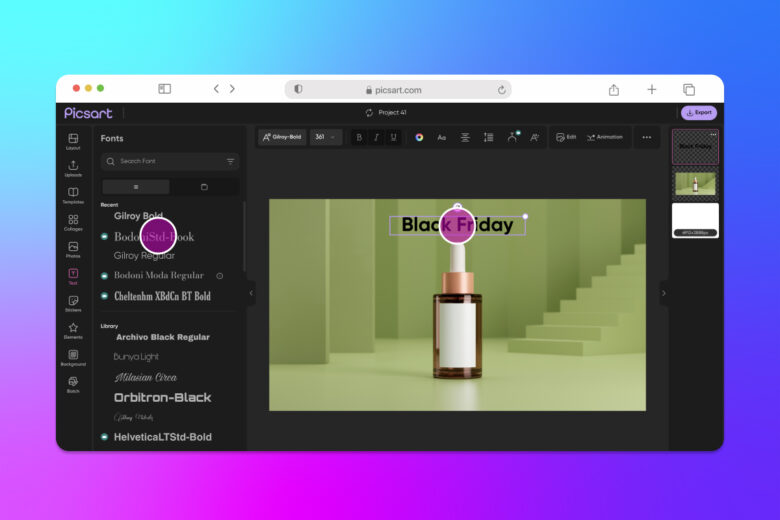This screenshot has width=780, height=520.
Task: Expand the font size 361 dropdown
Action: point(326,137)
